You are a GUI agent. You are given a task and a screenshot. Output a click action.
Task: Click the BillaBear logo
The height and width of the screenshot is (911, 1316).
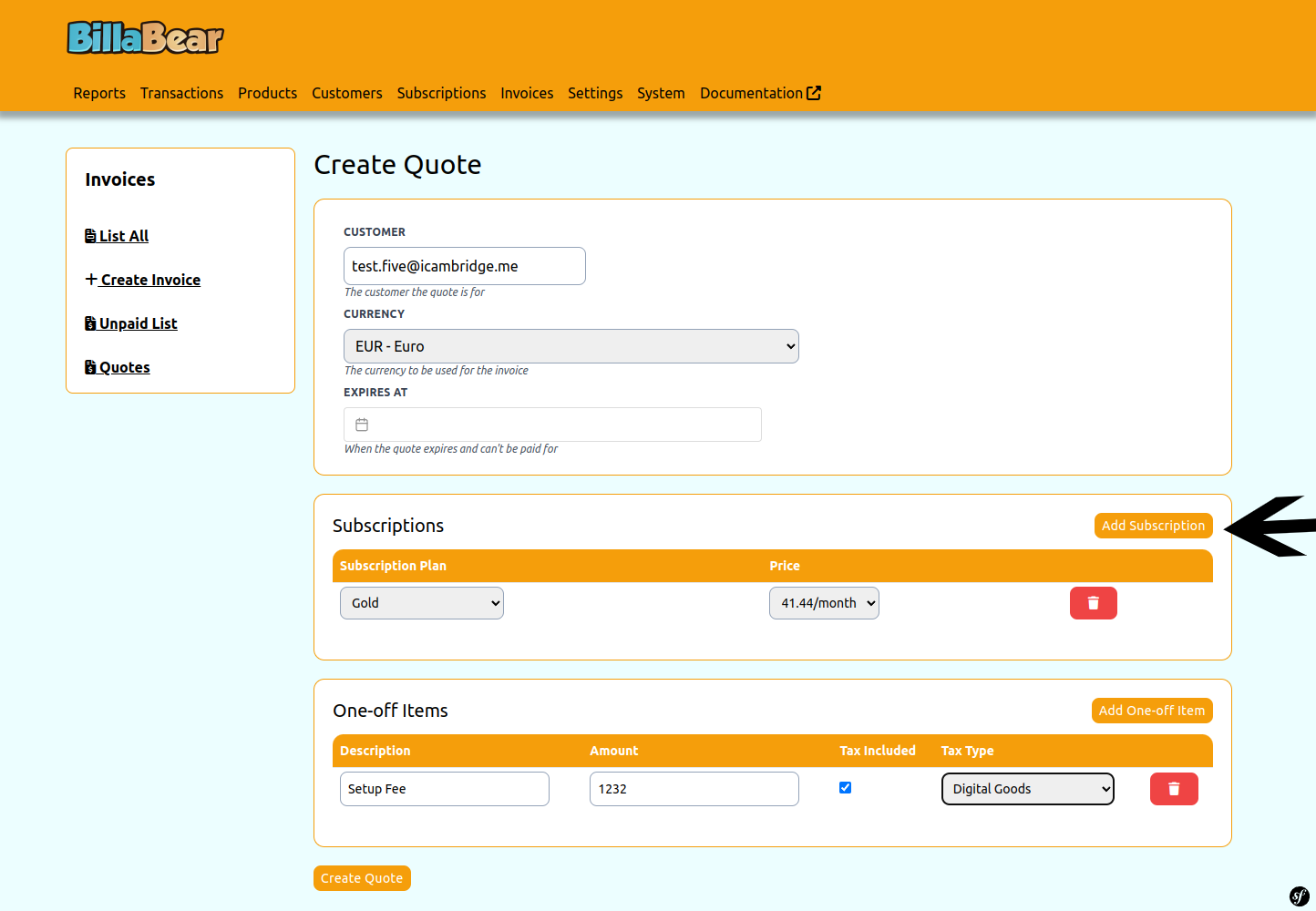point(145,37)
